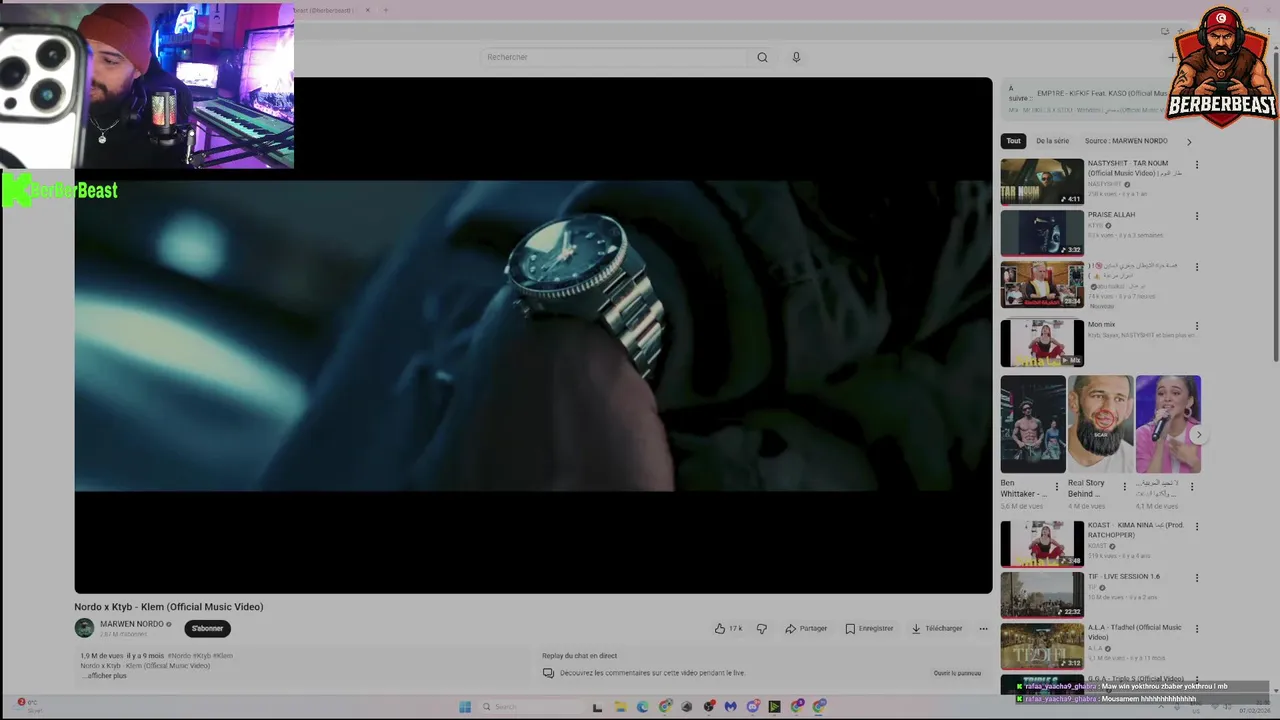Show more filter chips with right chevron

[1188, 142]
